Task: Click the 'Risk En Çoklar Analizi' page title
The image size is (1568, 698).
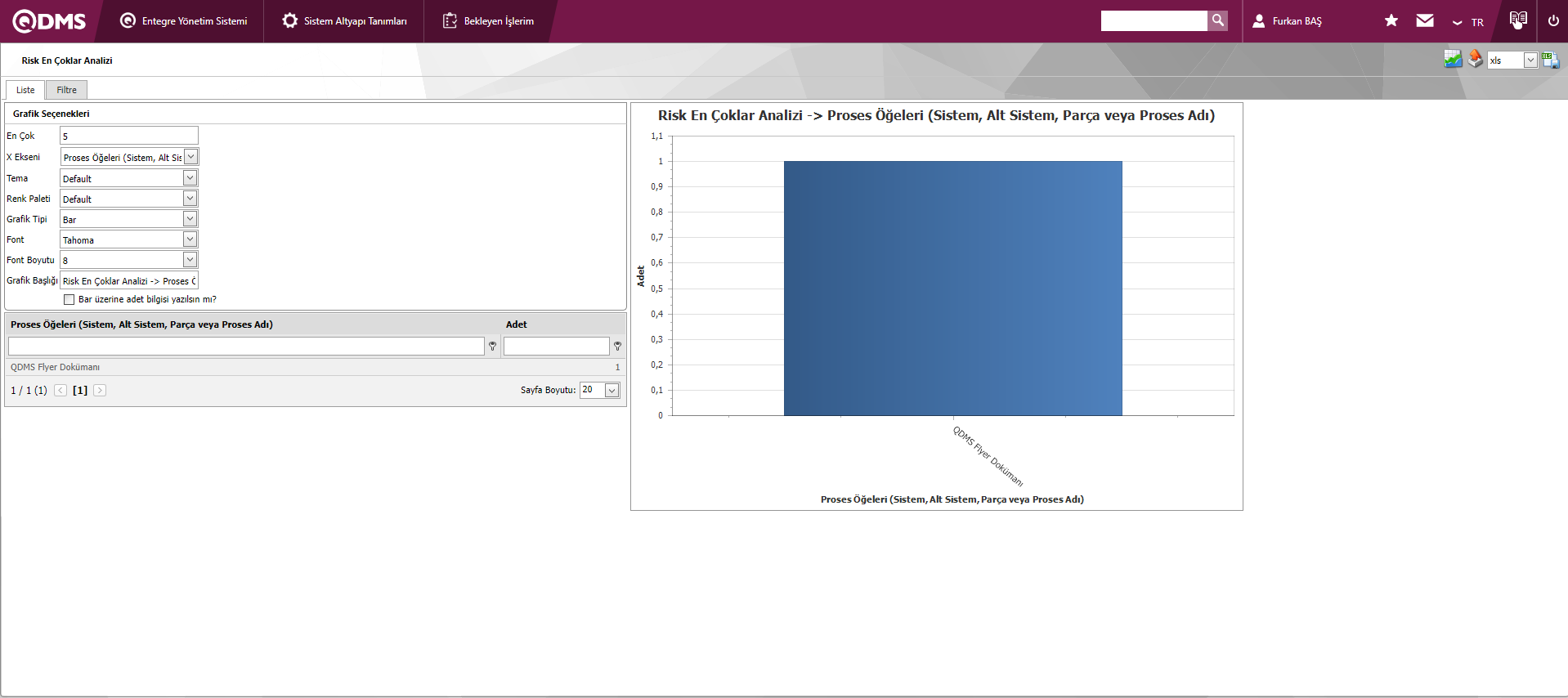Action: (x=67, y=60)
